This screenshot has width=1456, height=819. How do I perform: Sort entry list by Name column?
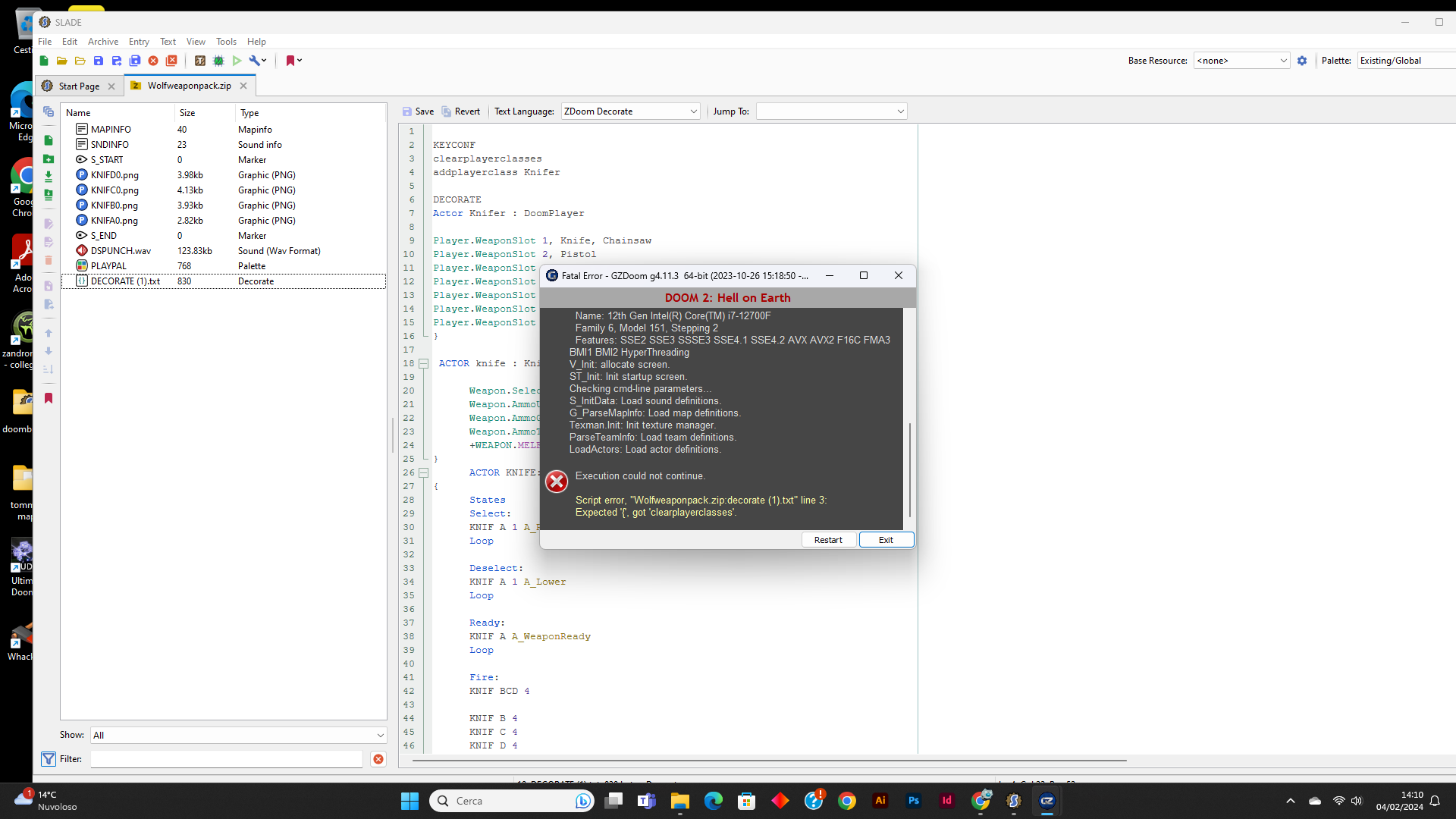tap(118, 113)
